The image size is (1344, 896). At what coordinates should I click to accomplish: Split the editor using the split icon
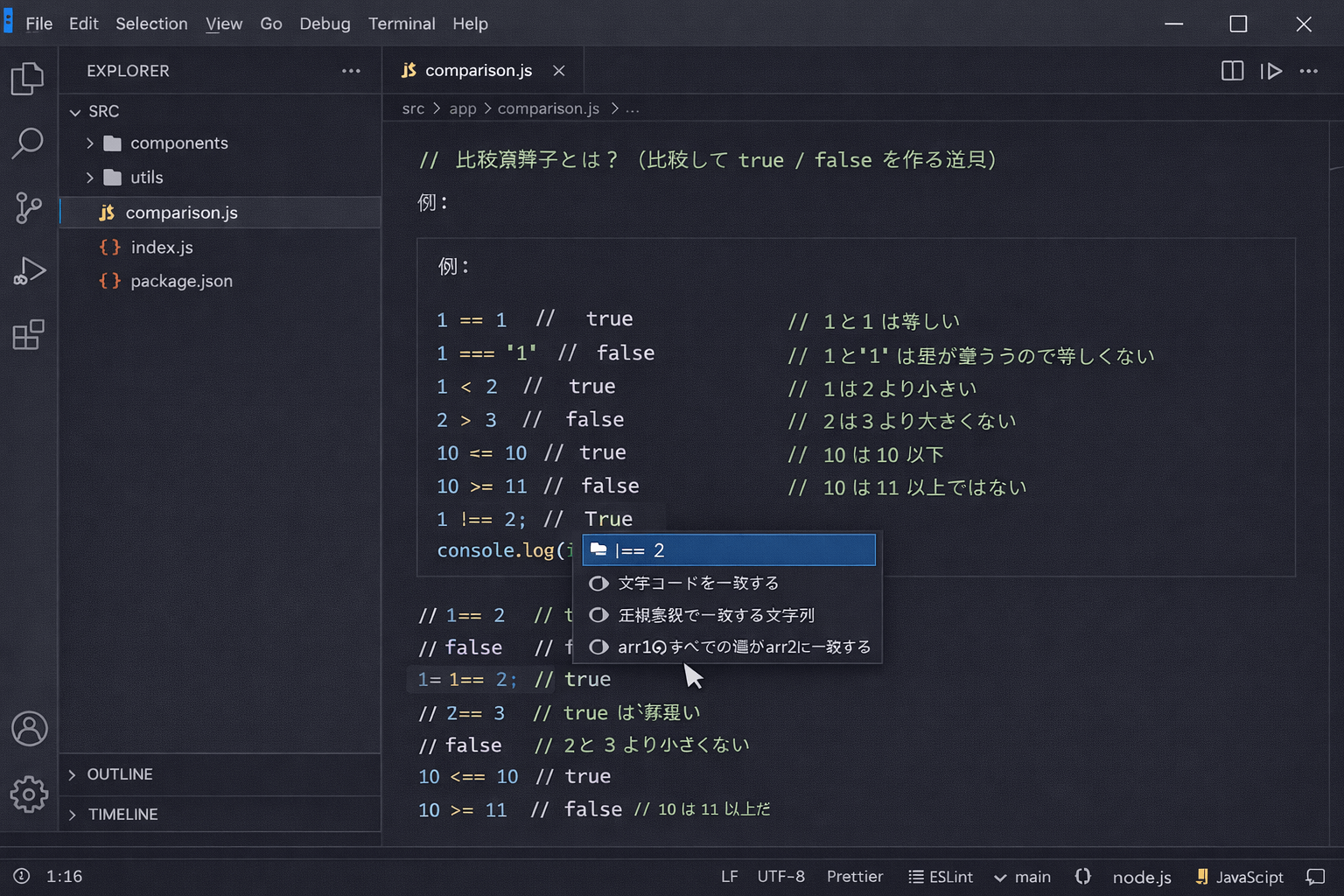pos(1232,71)
